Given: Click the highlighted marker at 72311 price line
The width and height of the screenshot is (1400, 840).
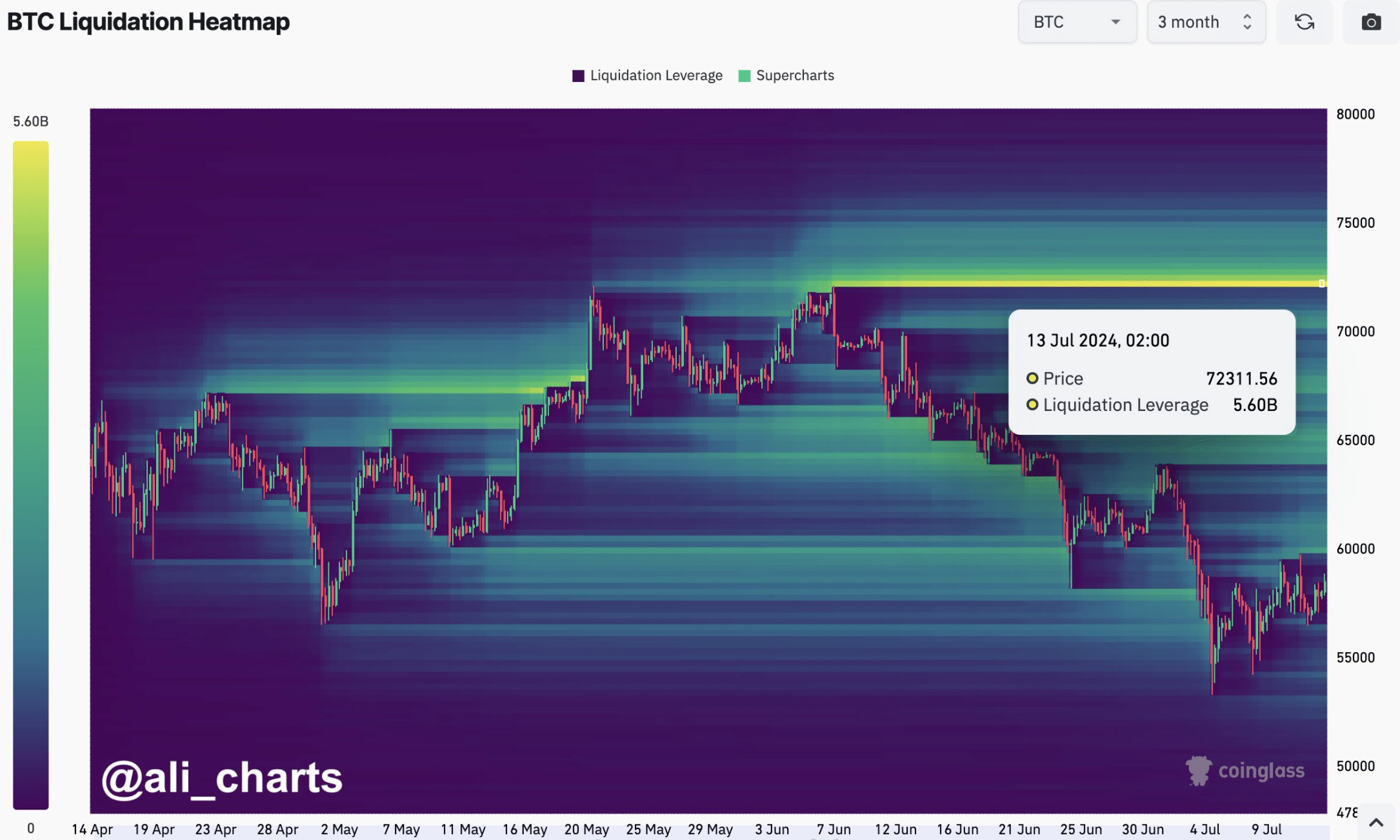Looking at the screenshot, I should coord(1321,283).
